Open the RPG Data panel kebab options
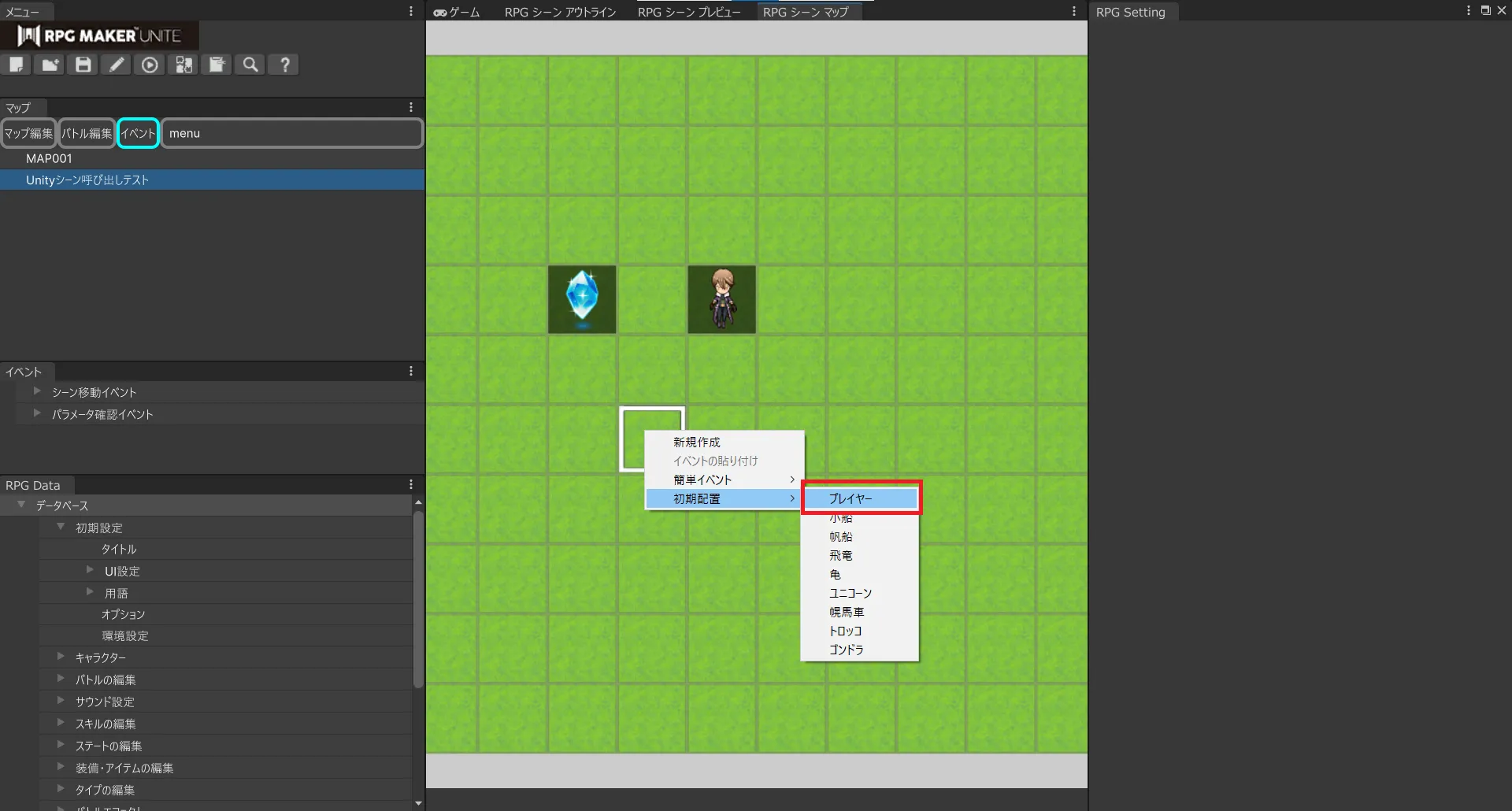The image size is (1512, 811). tap(411, 484)
